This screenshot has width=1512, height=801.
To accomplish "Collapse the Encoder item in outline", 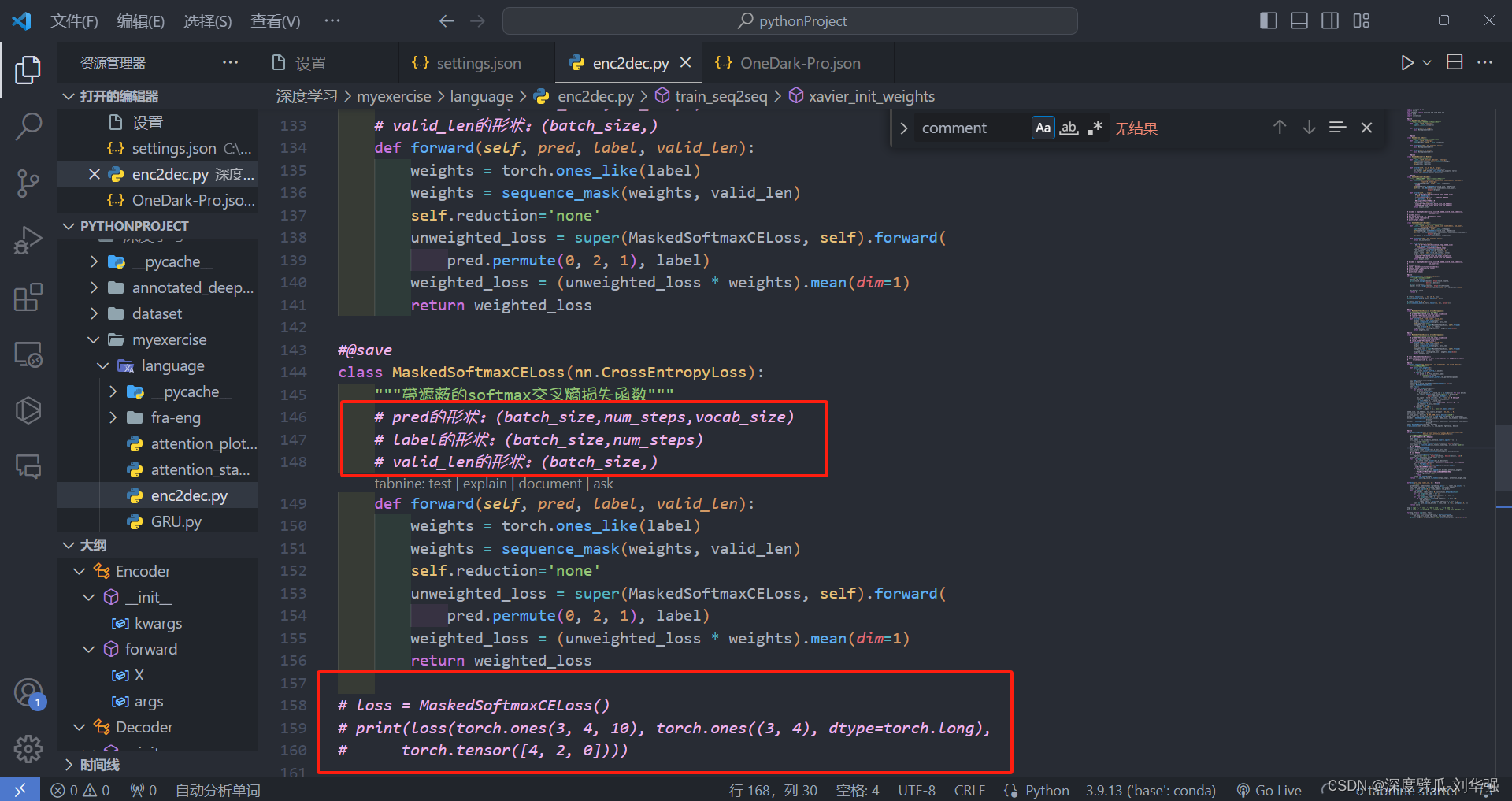I will pyautogui.click(x=78, y=570).
